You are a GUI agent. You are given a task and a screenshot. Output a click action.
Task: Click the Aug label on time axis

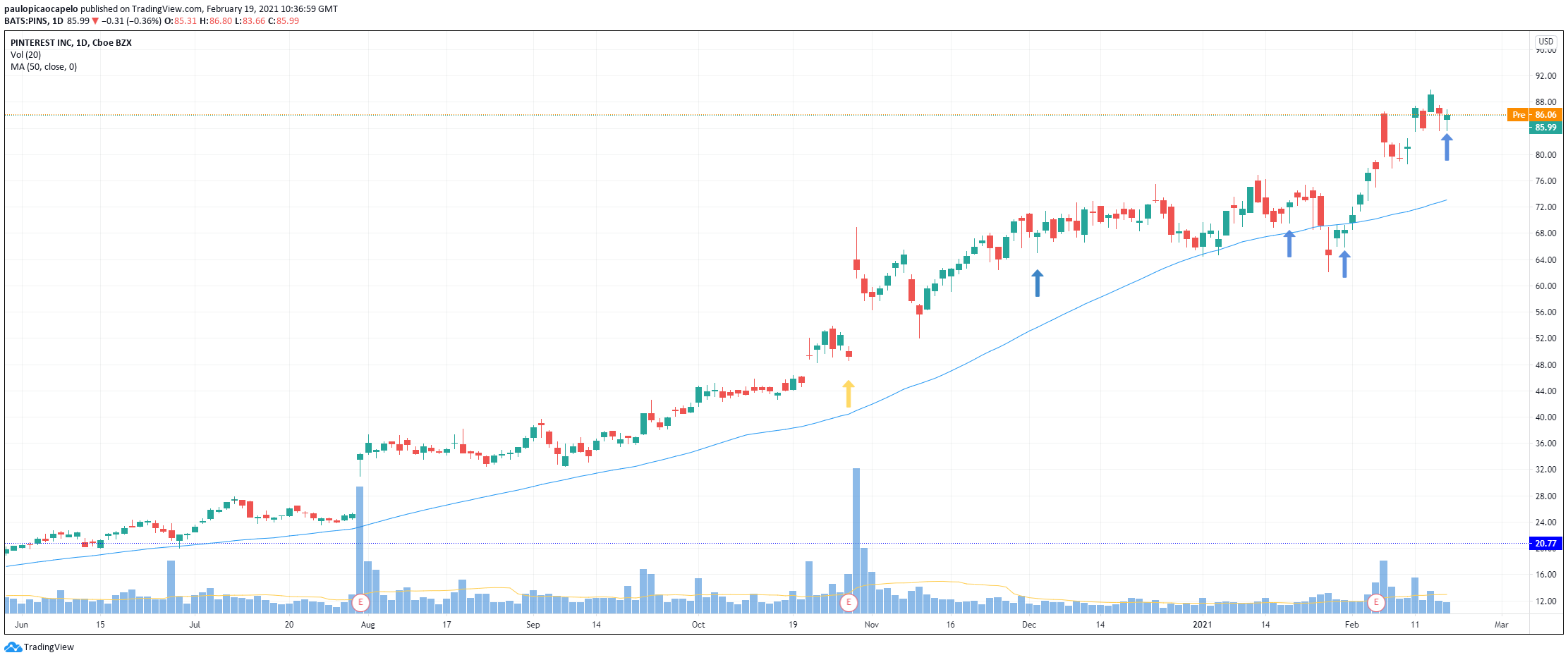(x=367, y=625)
